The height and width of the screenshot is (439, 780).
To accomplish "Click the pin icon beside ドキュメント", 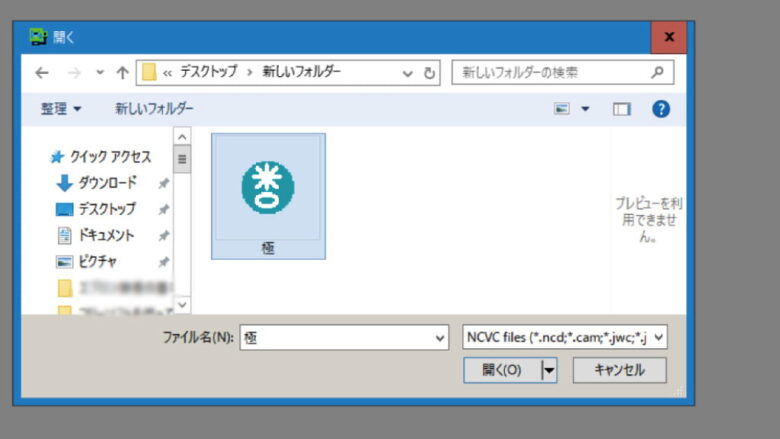I will (x=163, y=236).
